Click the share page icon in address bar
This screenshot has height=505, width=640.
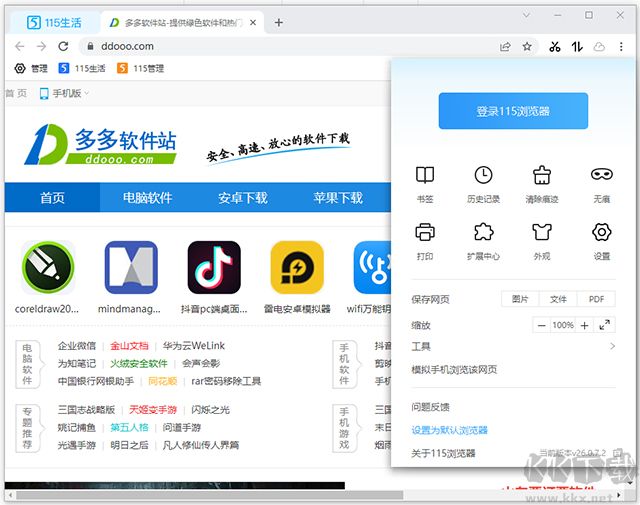[505, 47]
